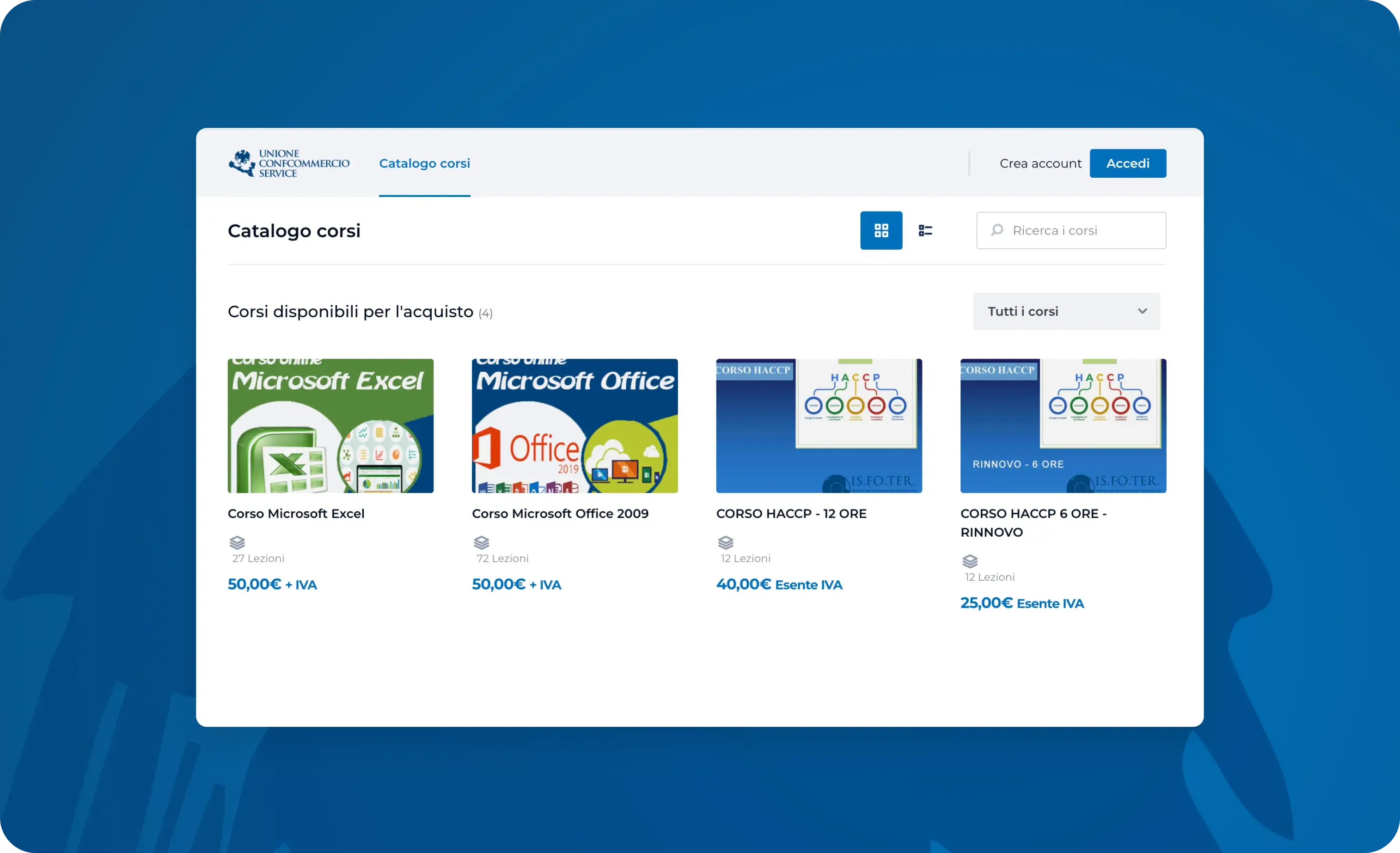The height and width of the screenshot is (853, 1400).
Task: Click the chevron arrow in course filter
Action: pos(1142,311)
